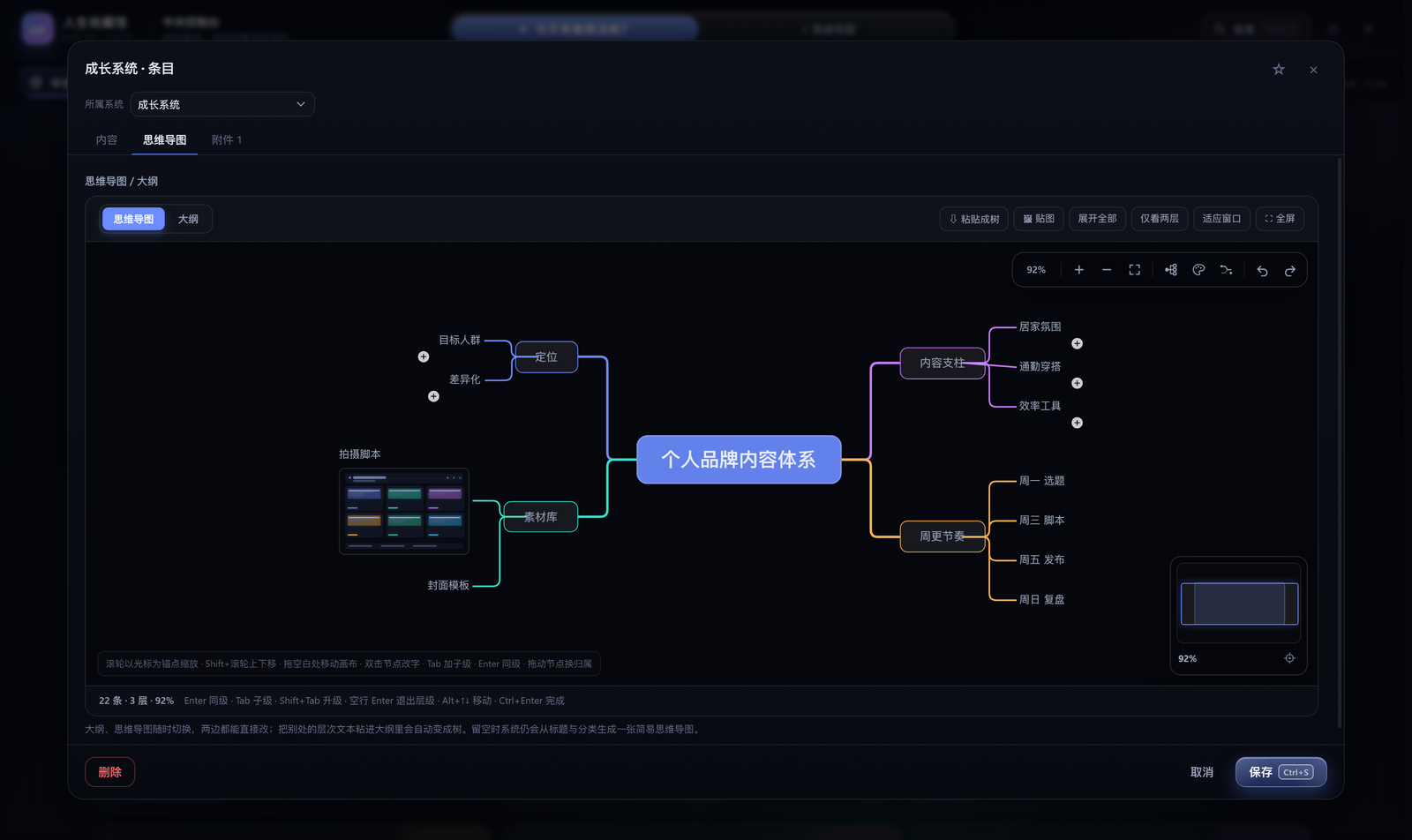
Task: Select the 素材库 node
Action: [541, 517]
